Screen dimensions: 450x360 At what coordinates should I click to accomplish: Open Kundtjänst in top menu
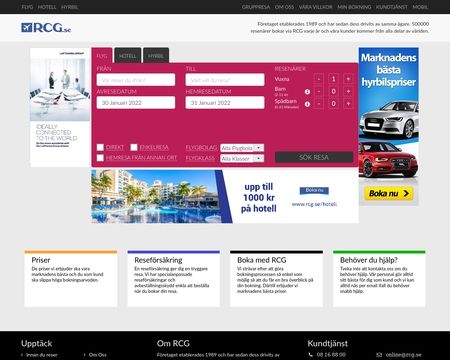coord(392,7)
